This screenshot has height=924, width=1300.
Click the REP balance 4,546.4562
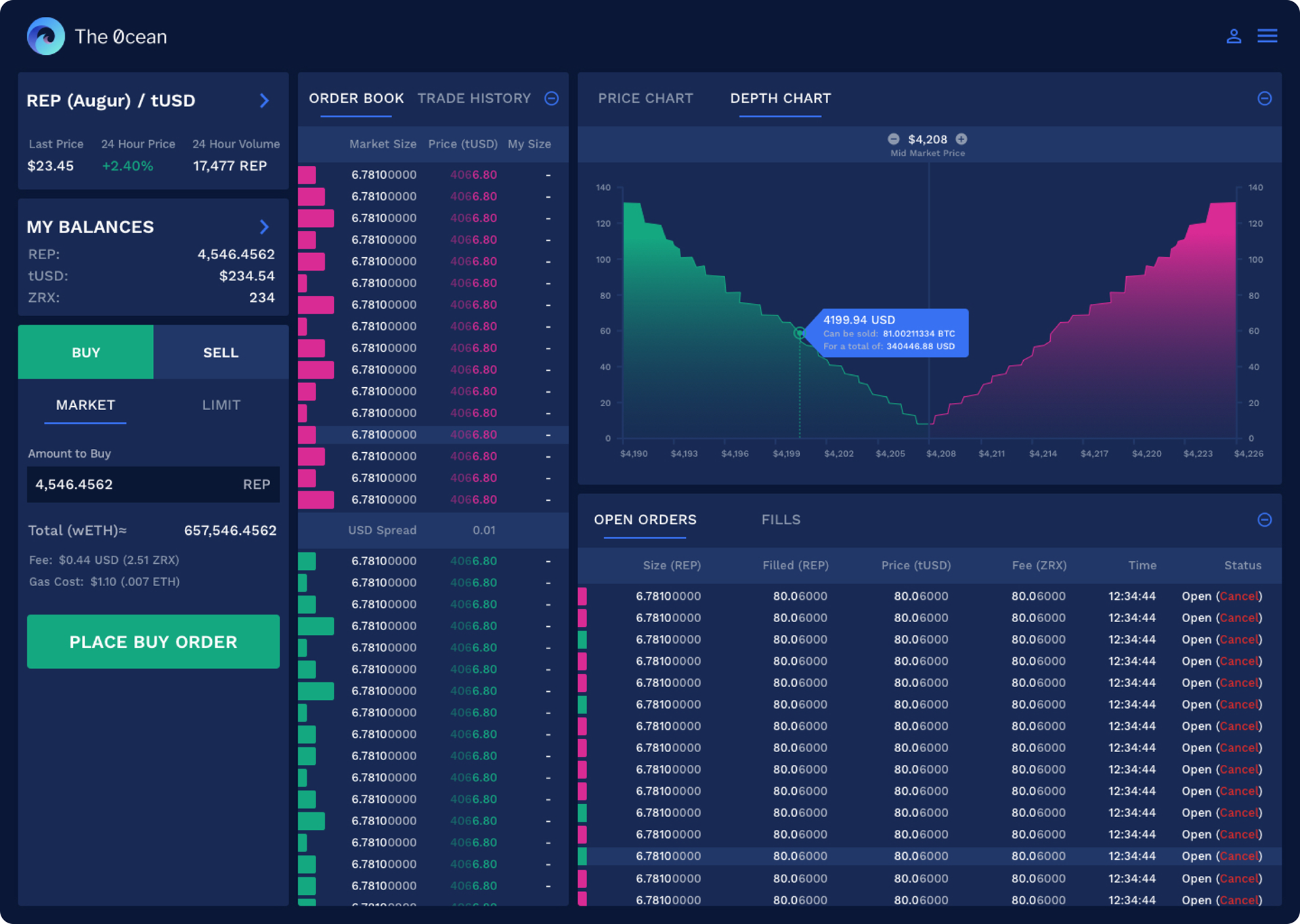click(236, 255)
